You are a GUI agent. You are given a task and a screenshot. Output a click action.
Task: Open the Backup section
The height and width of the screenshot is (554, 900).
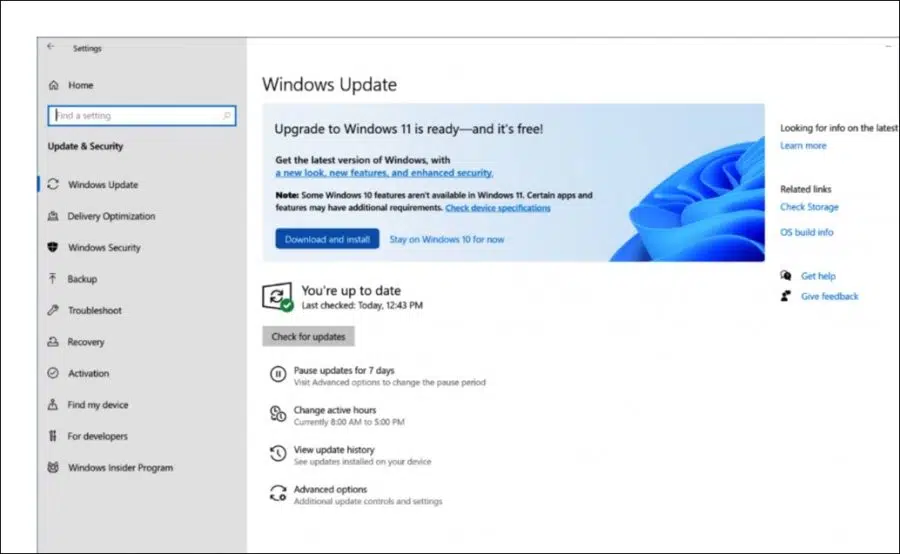pos(82,279)
